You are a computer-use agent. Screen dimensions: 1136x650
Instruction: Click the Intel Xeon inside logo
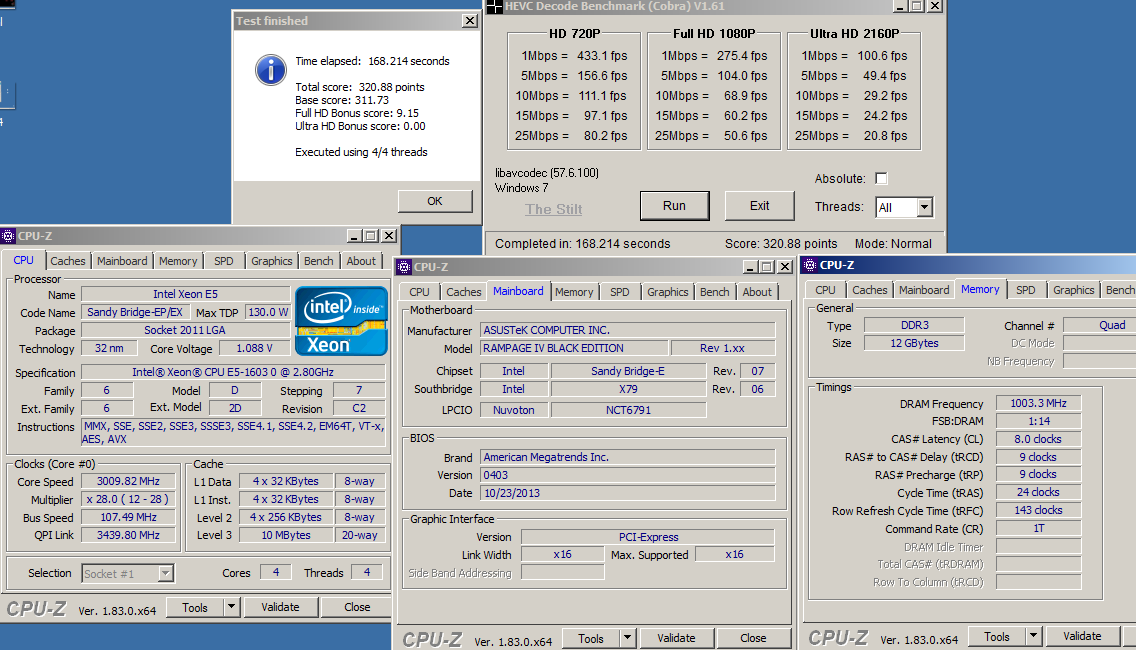tap(341, 321)
